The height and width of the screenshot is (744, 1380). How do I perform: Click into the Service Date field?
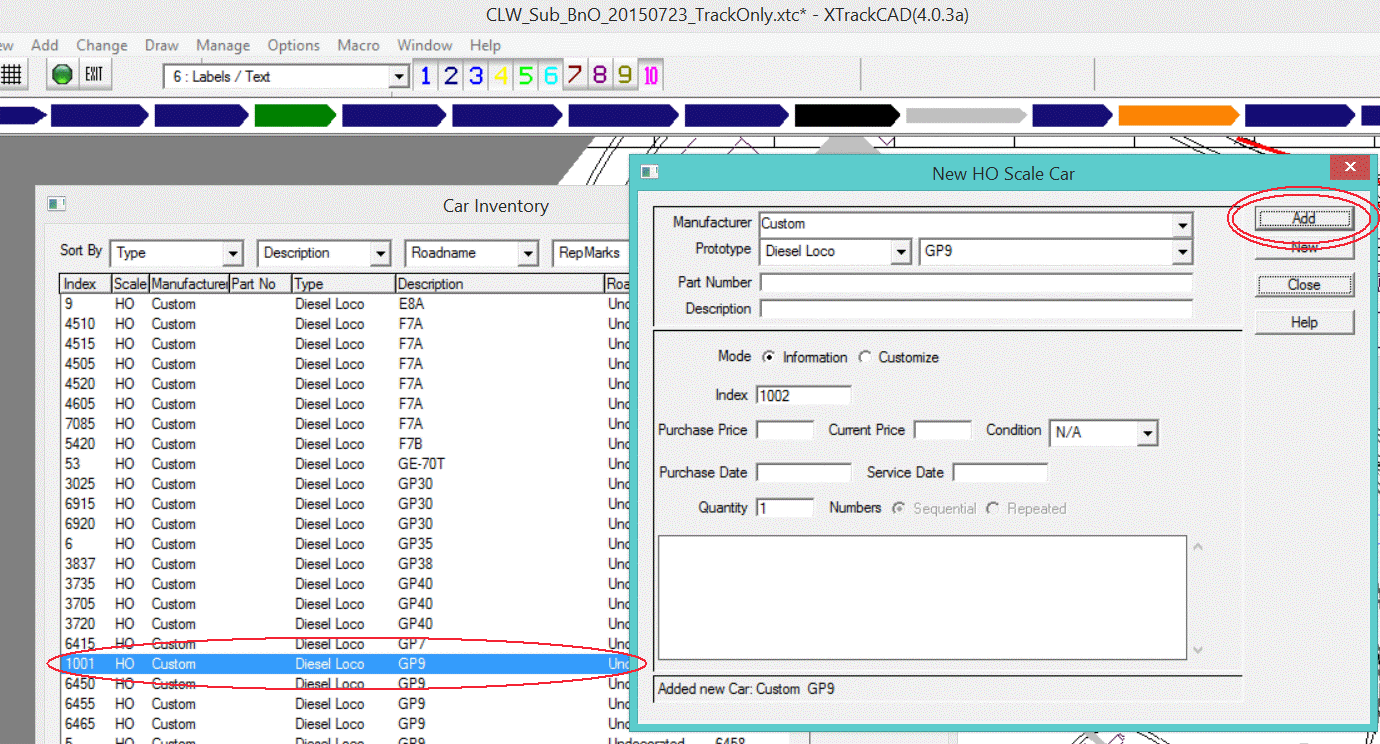[x=1000, y=472]
